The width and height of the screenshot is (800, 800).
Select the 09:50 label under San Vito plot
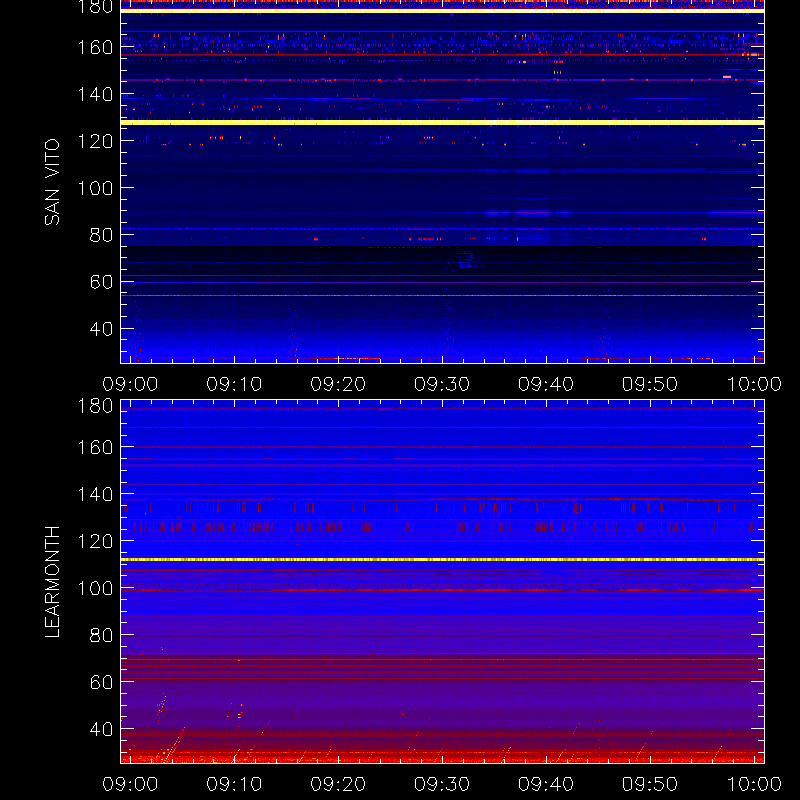click(x=650, y=384)
